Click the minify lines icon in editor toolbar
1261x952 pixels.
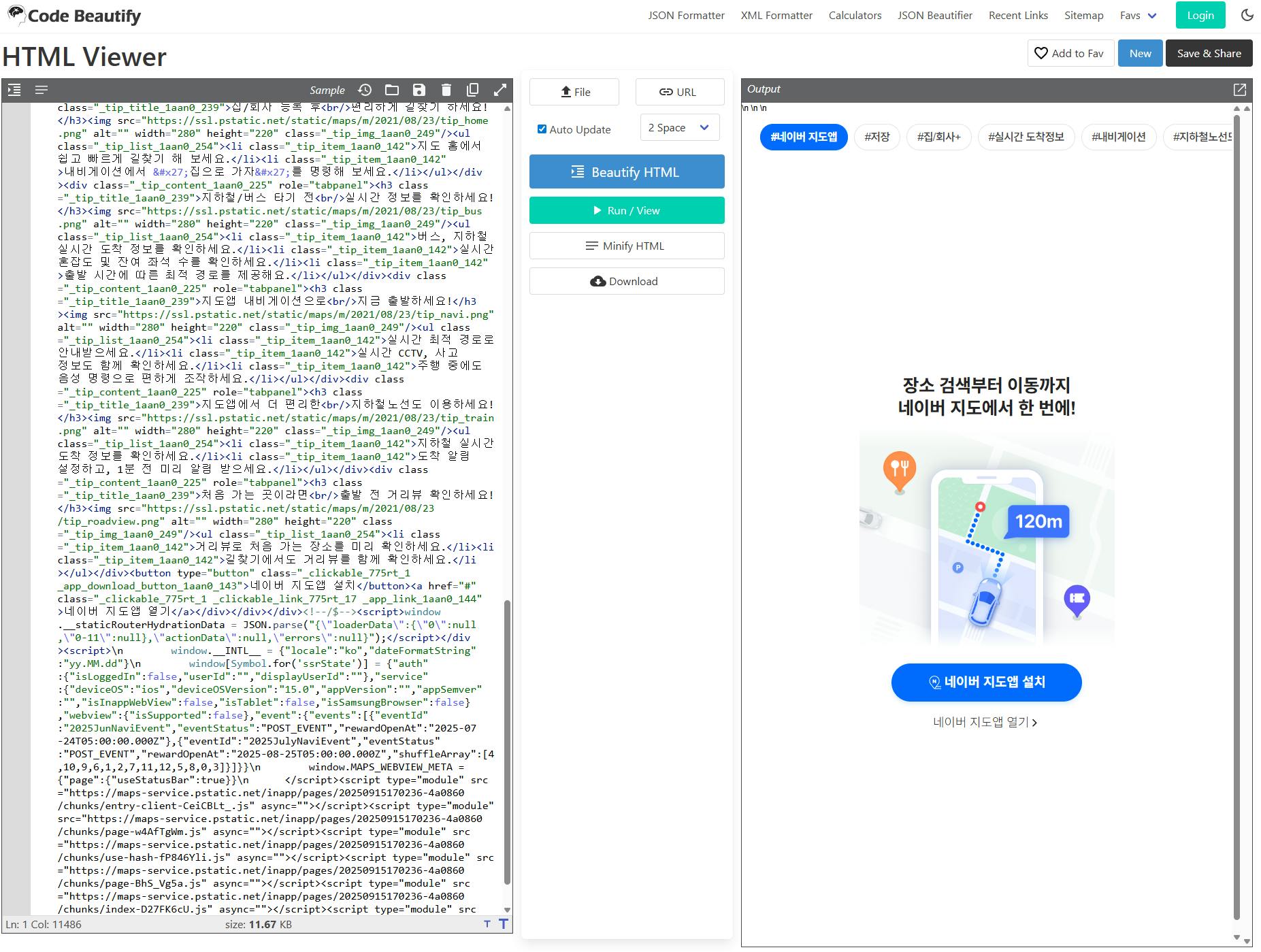pyautogui.click(x=42, y=90)
